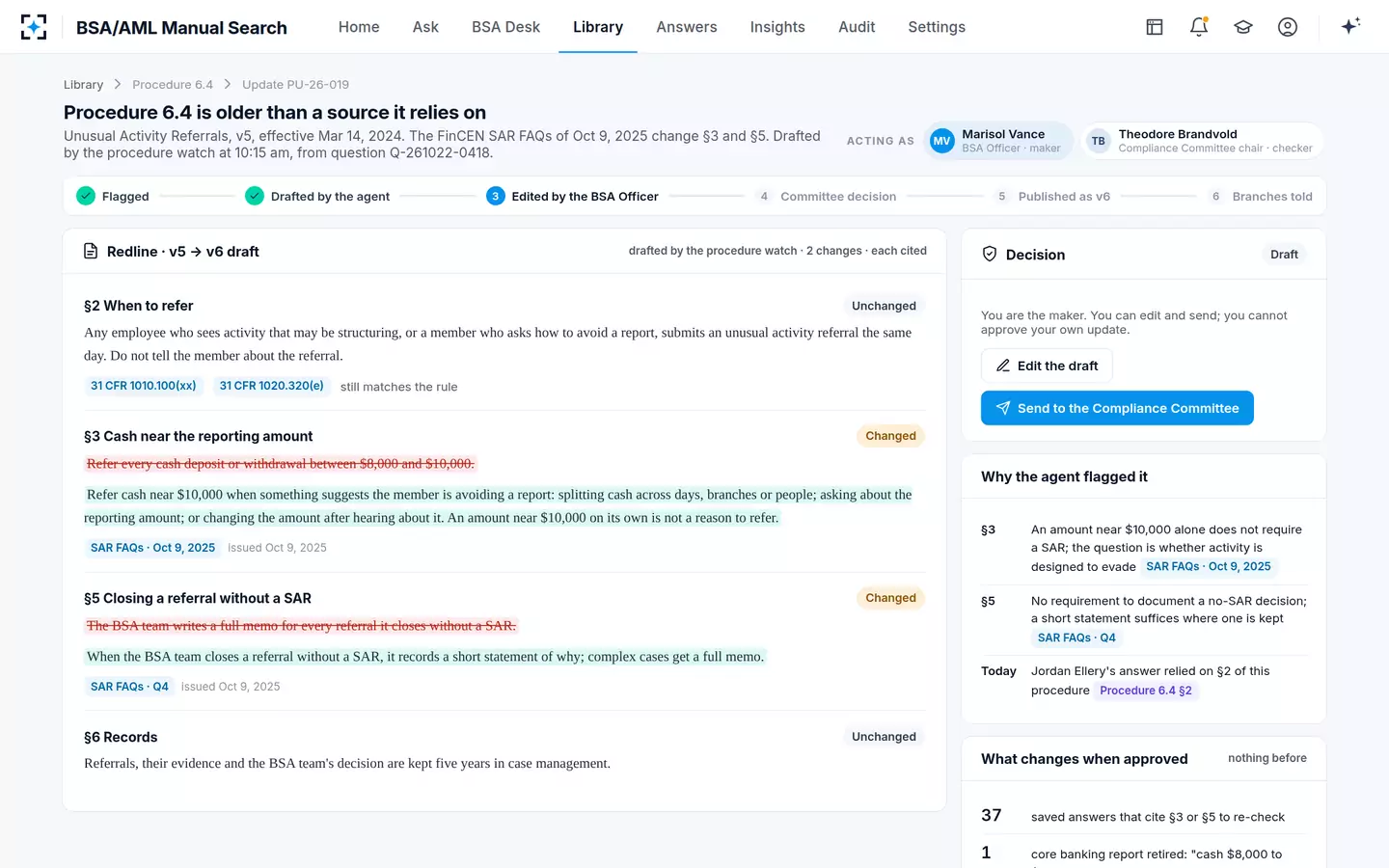Screen dimensions: 1389x868
Task: Launch the AI sparkle assistant
Action: tap(1350, 26)
